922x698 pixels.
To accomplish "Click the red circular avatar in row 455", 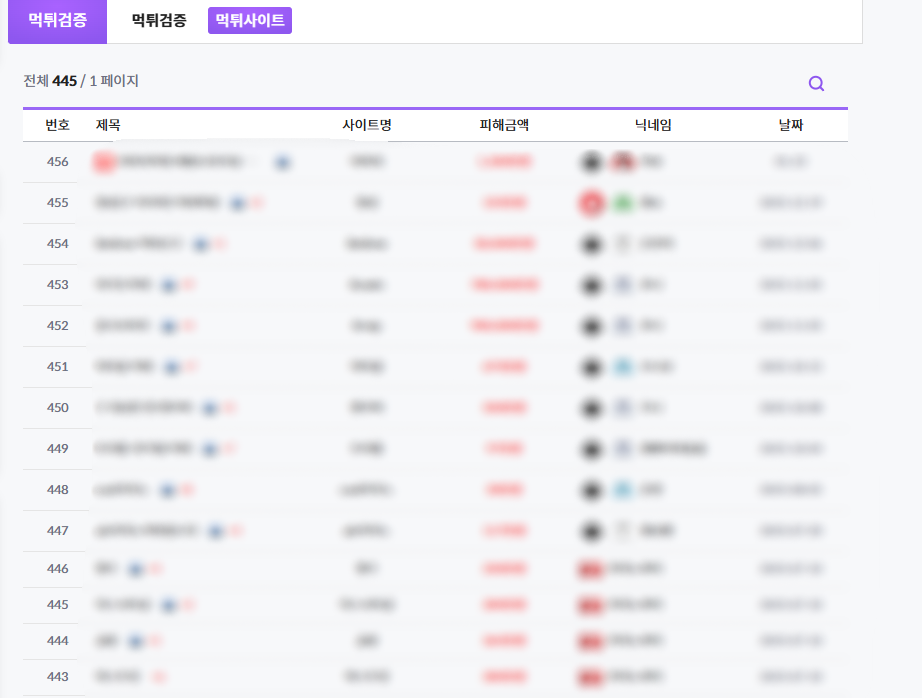I will click(591, 203).
